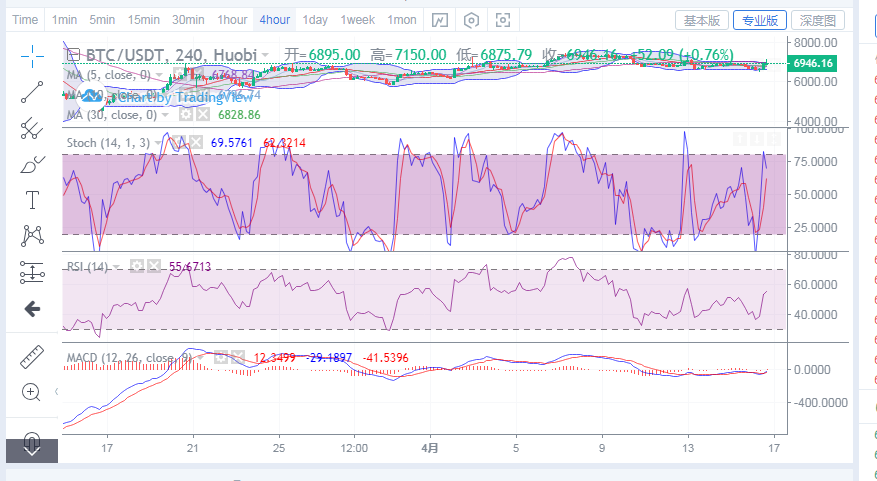The image size is (877, 481).
Task: Switch to the 1day timeframe
Action: [314, 20]
